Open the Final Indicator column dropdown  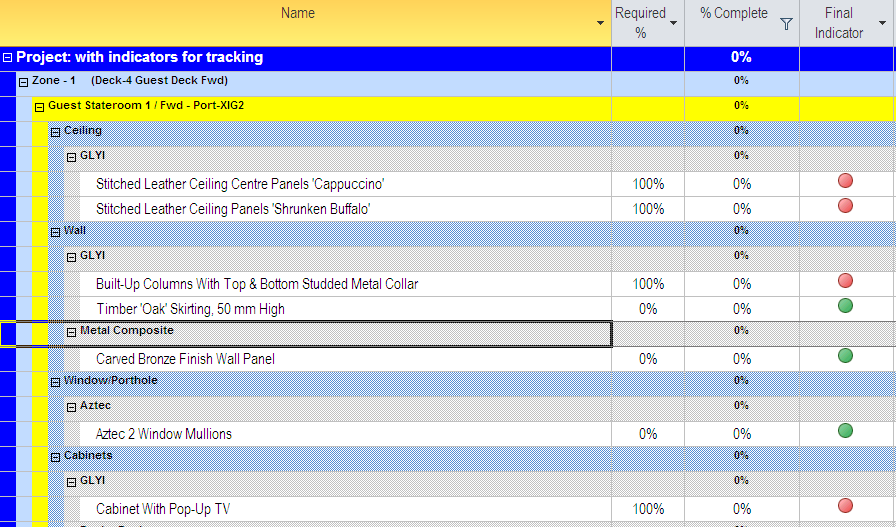[x=882, y=23]
